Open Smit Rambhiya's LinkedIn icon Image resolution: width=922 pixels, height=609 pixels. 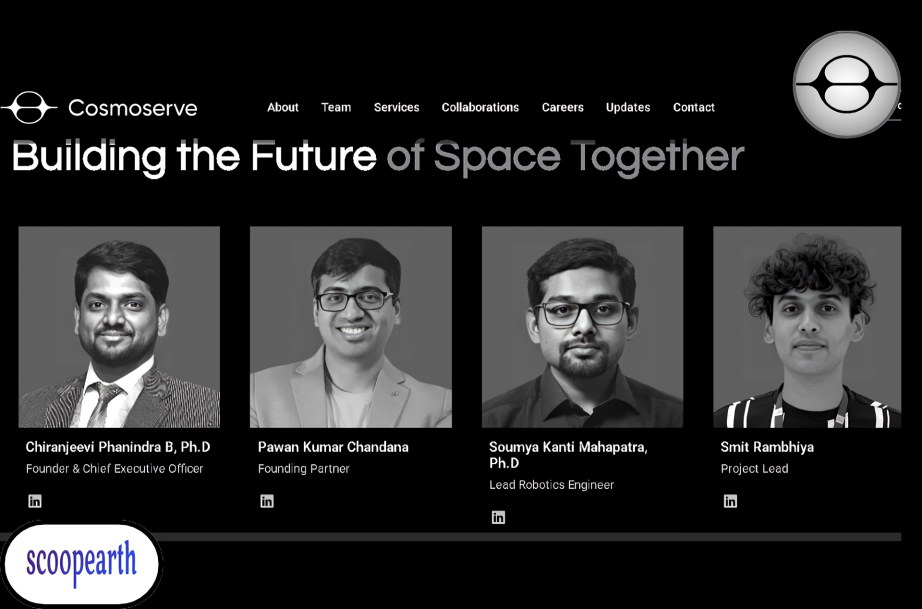pyautogui.click(x=730, y=501)
